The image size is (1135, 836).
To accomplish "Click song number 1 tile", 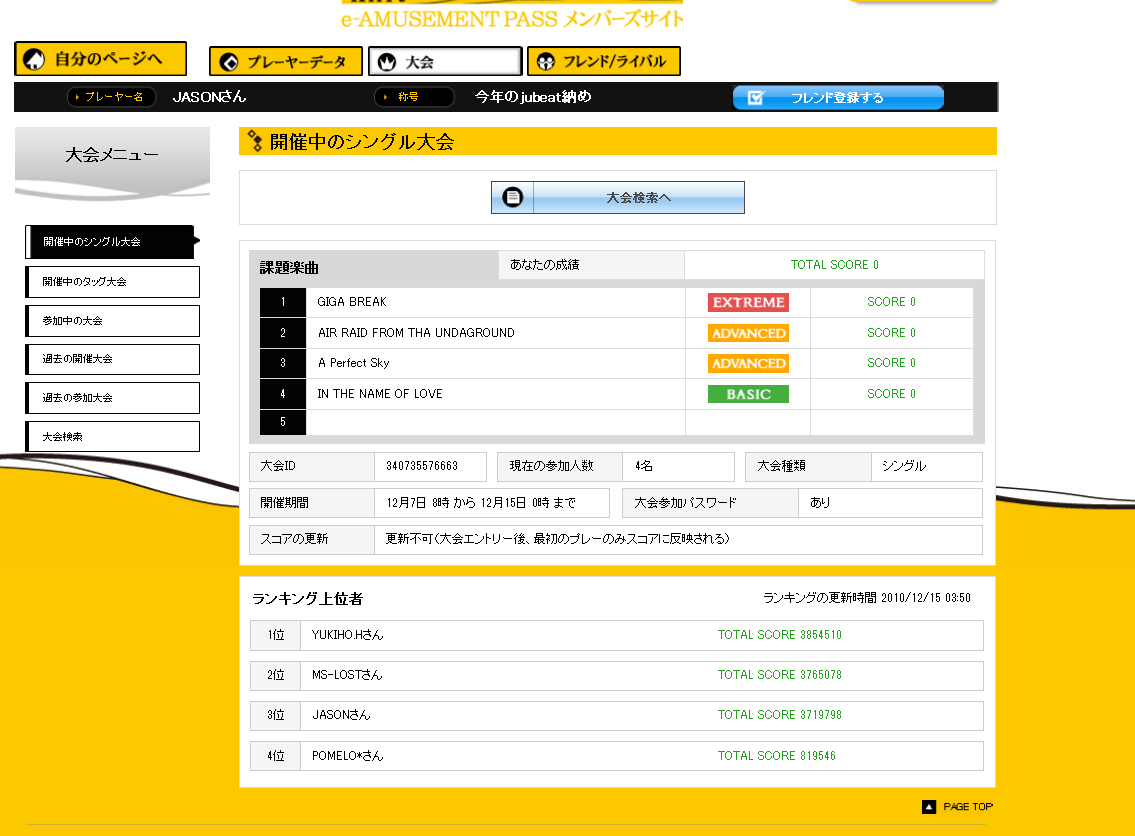I will [x=283, y=302].
